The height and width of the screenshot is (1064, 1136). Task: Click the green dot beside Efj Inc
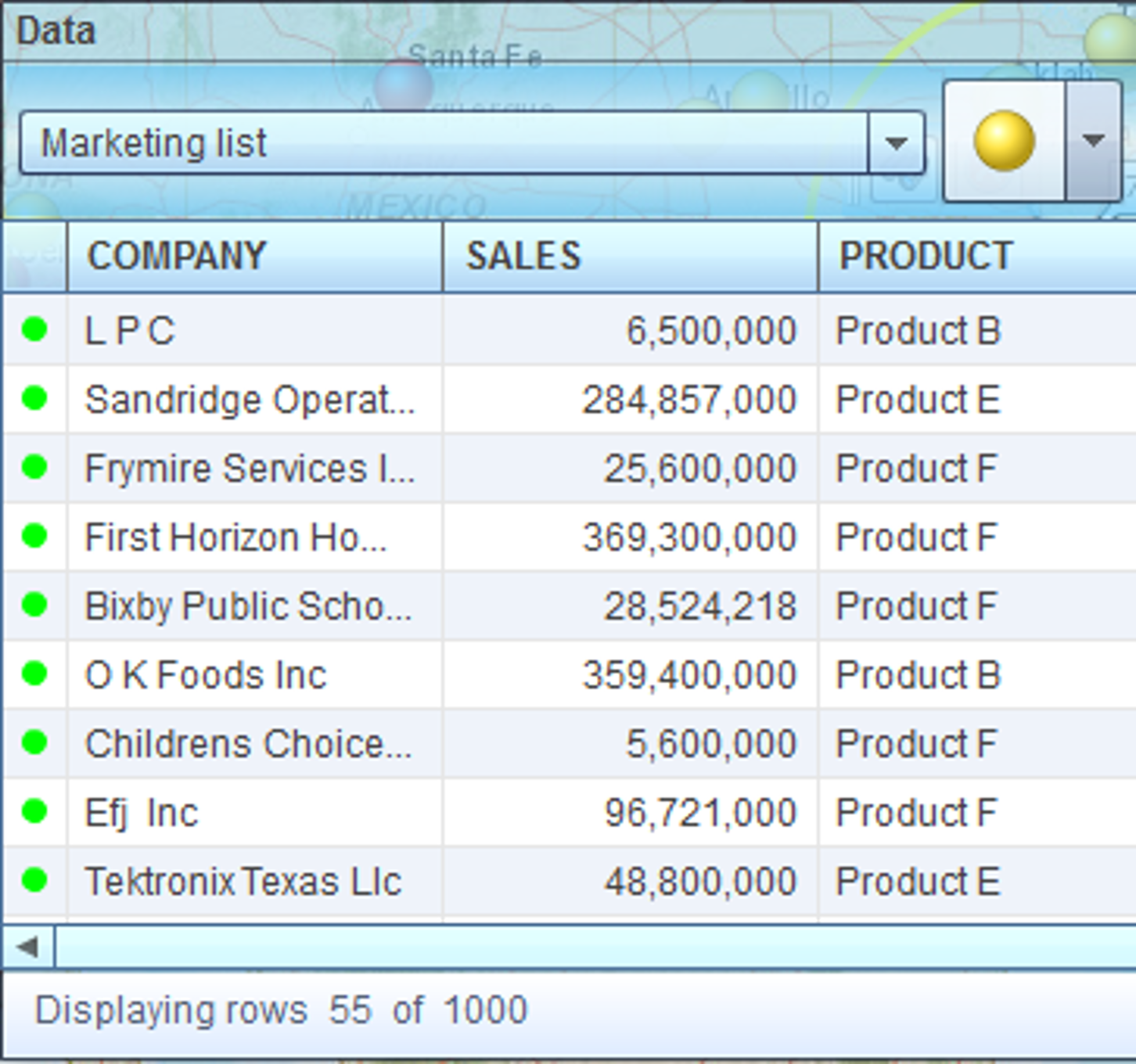pos(34,811)
